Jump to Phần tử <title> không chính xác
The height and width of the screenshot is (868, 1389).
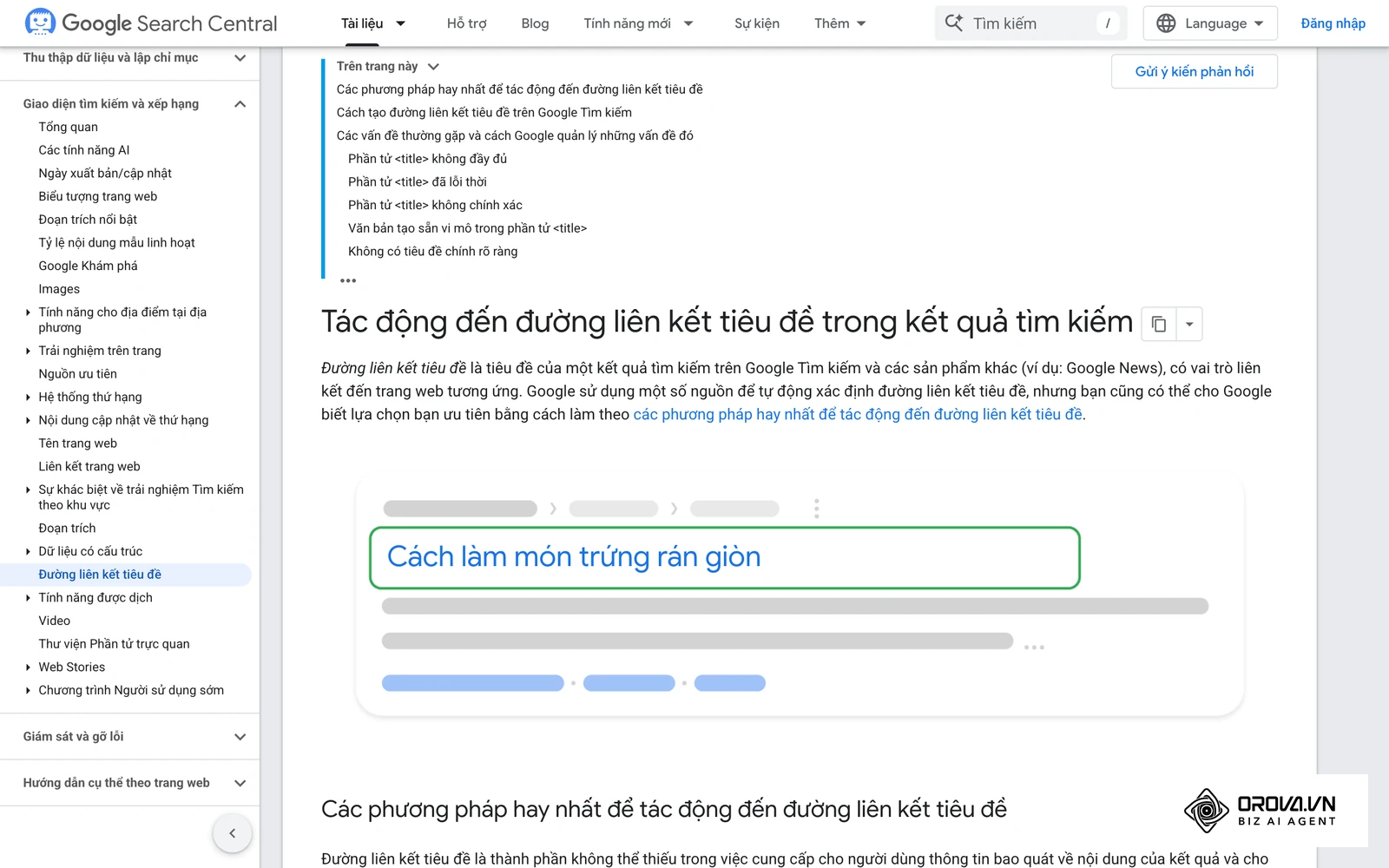[435, 205]
